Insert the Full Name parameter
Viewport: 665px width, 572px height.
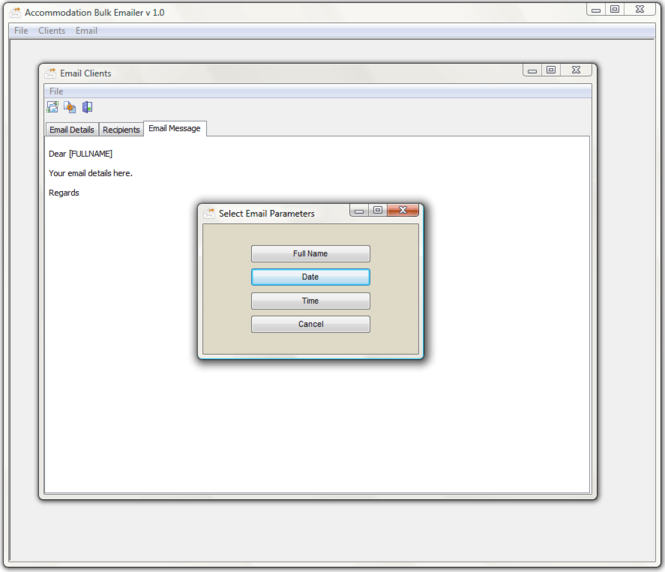coord(310,254)
